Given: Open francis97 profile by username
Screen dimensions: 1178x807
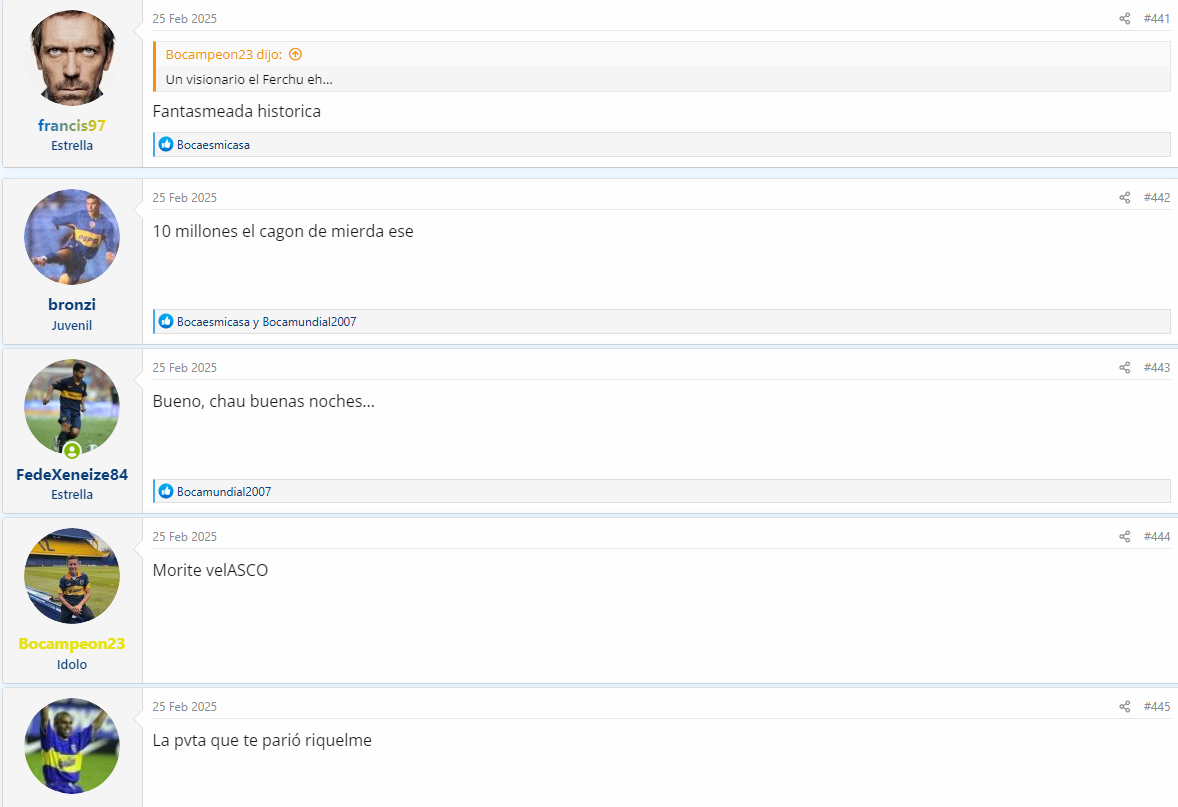Looking at the screenshot, I should pyautogui.click(x=72, y=125).
